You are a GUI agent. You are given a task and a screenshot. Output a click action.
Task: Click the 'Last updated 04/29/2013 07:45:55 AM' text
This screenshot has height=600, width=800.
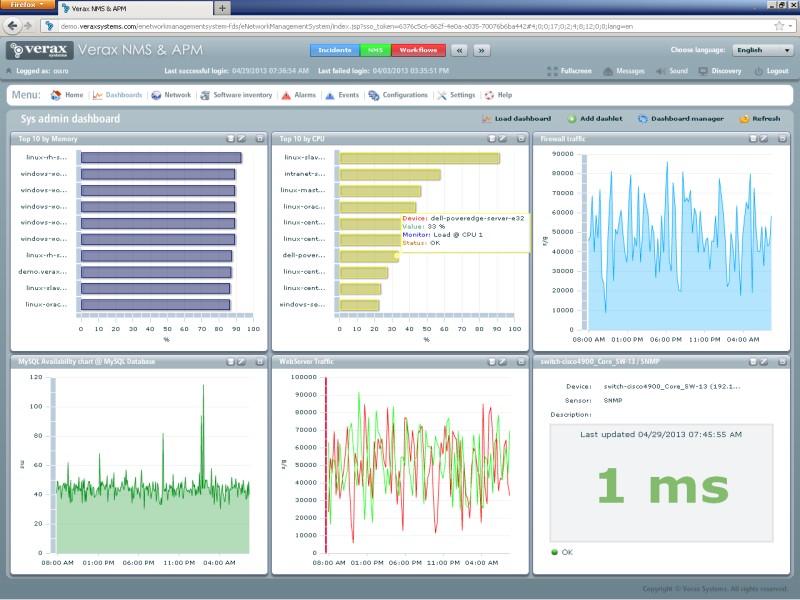(x=661, y=434)
